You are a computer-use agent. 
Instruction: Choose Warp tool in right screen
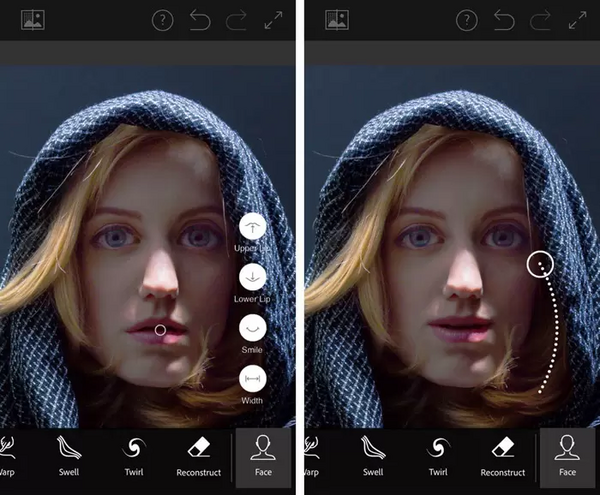[x=311, y=456]
